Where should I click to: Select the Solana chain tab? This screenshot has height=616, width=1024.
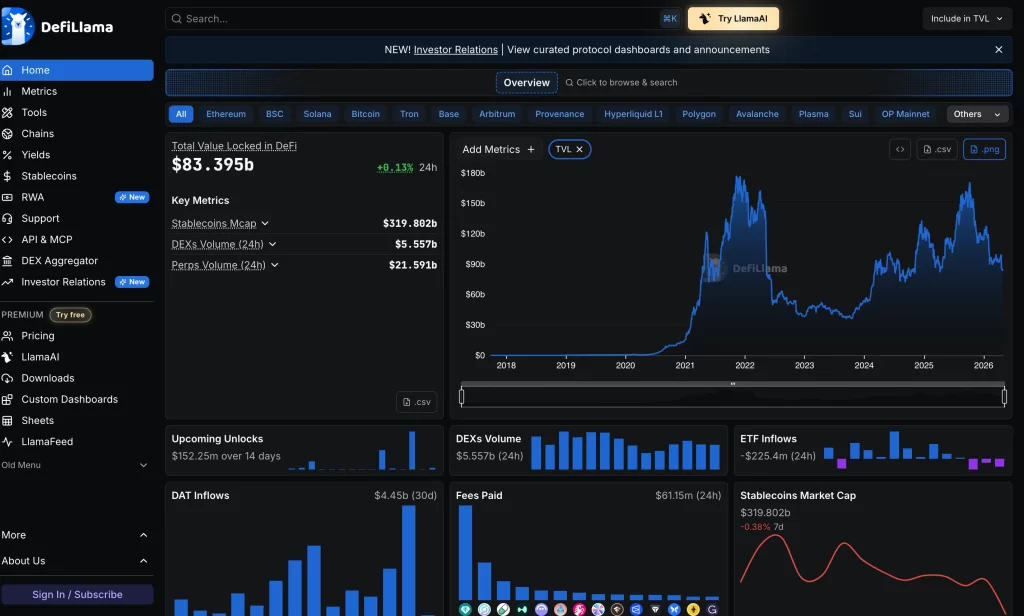pyautogui.click(x=317, y=114)
